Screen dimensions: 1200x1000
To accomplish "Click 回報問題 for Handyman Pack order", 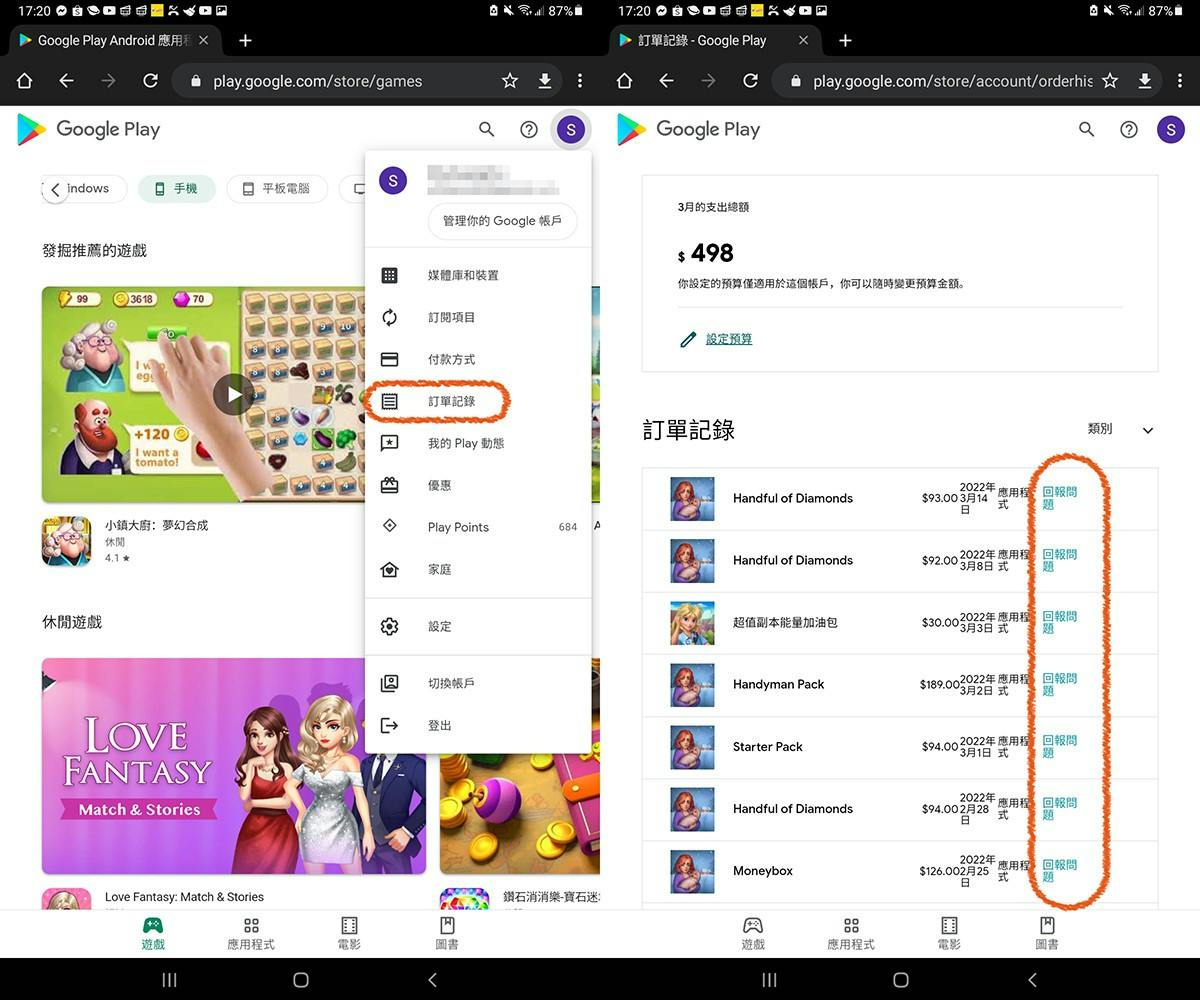I will click(1059, 684).
